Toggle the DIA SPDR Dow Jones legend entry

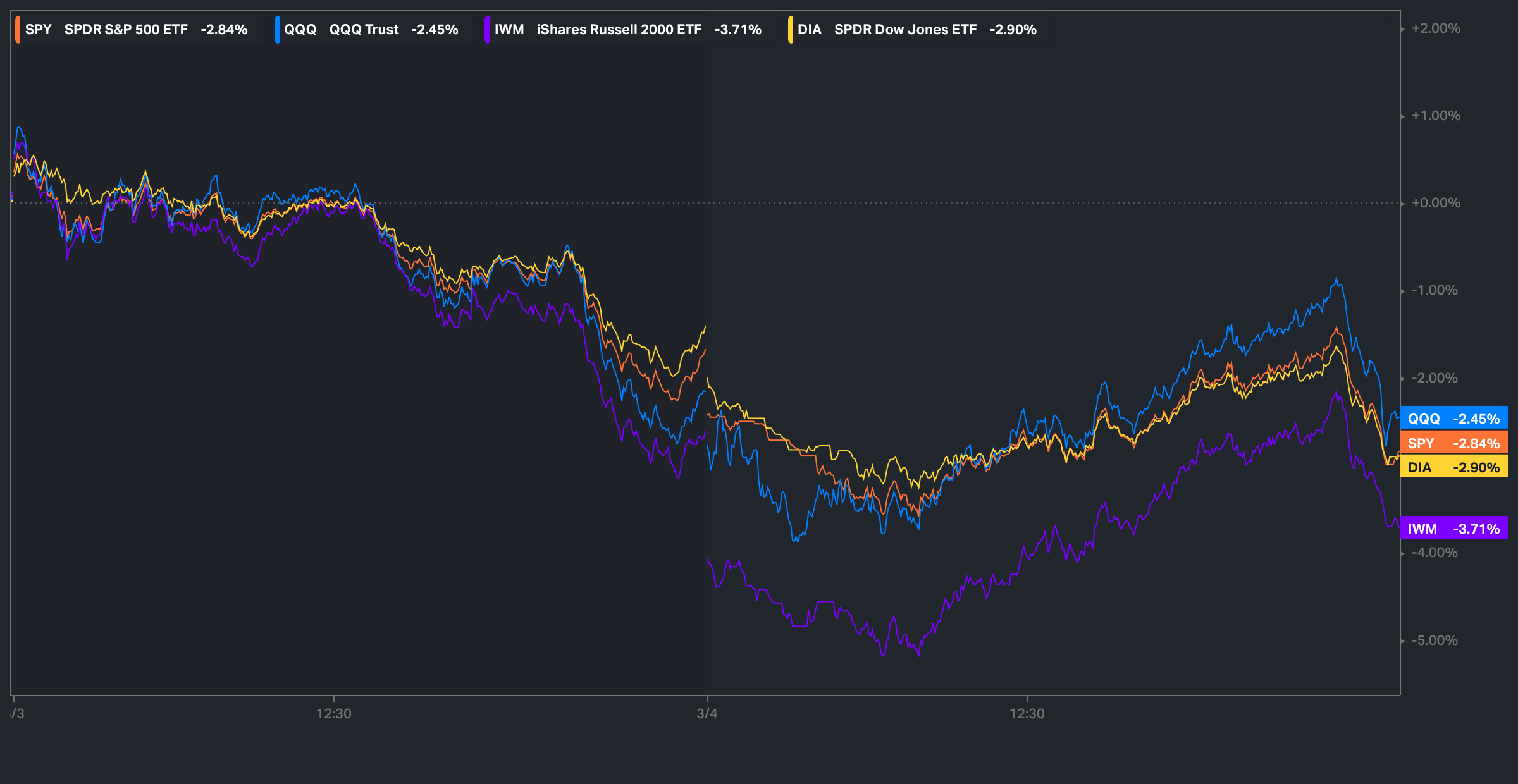(x=916, y=30)
